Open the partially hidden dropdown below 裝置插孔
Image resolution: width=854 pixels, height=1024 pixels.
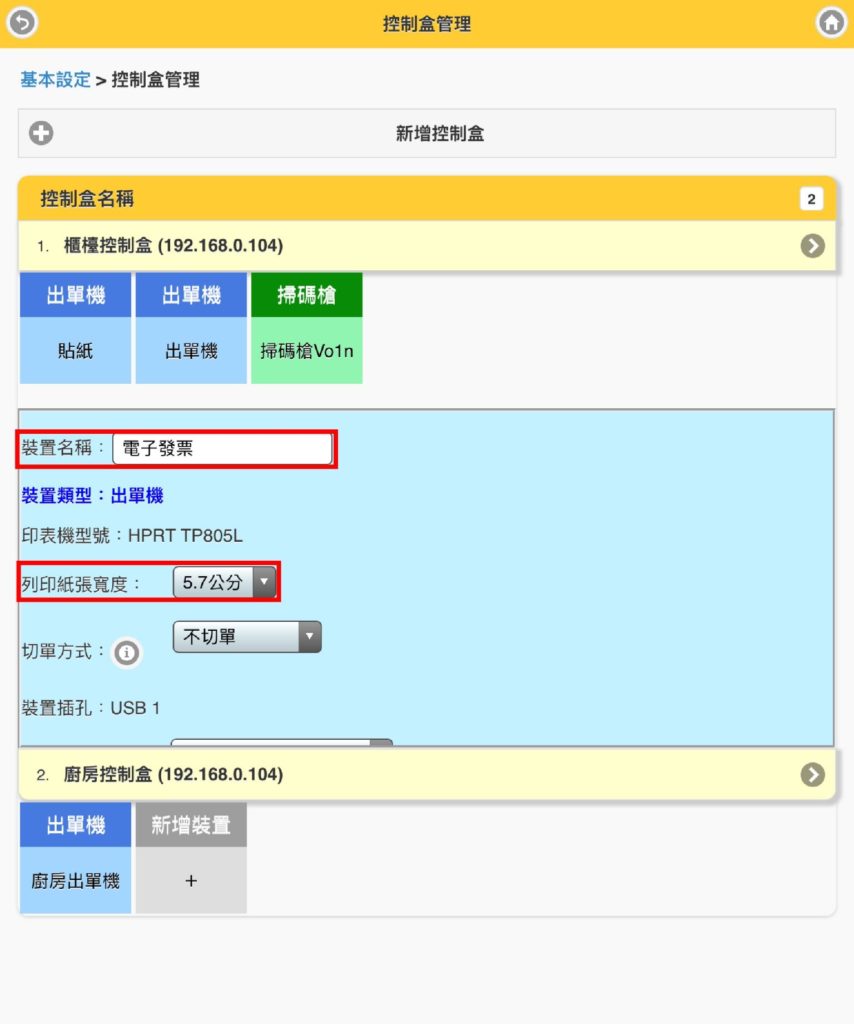tap(281, 742)
